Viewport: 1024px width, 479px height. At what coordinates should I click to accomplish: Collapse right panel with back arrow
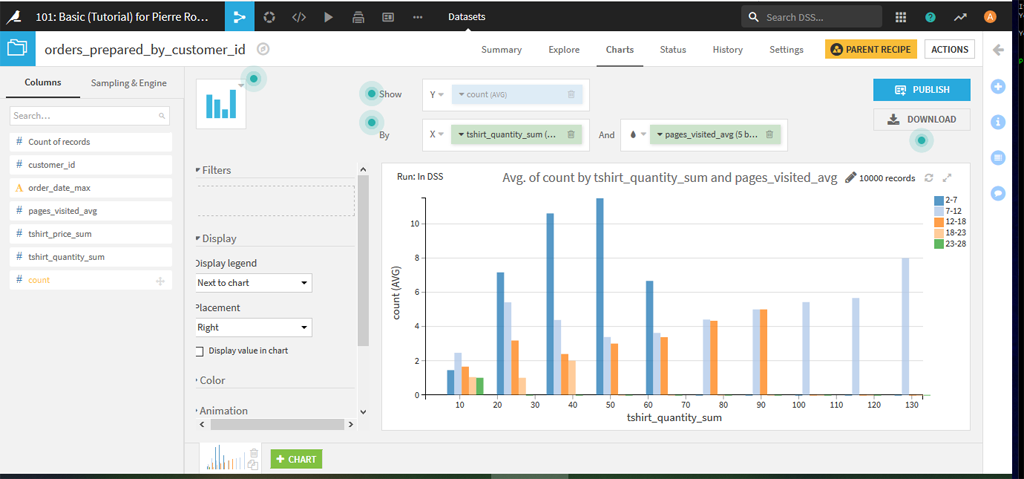[997, 50]
